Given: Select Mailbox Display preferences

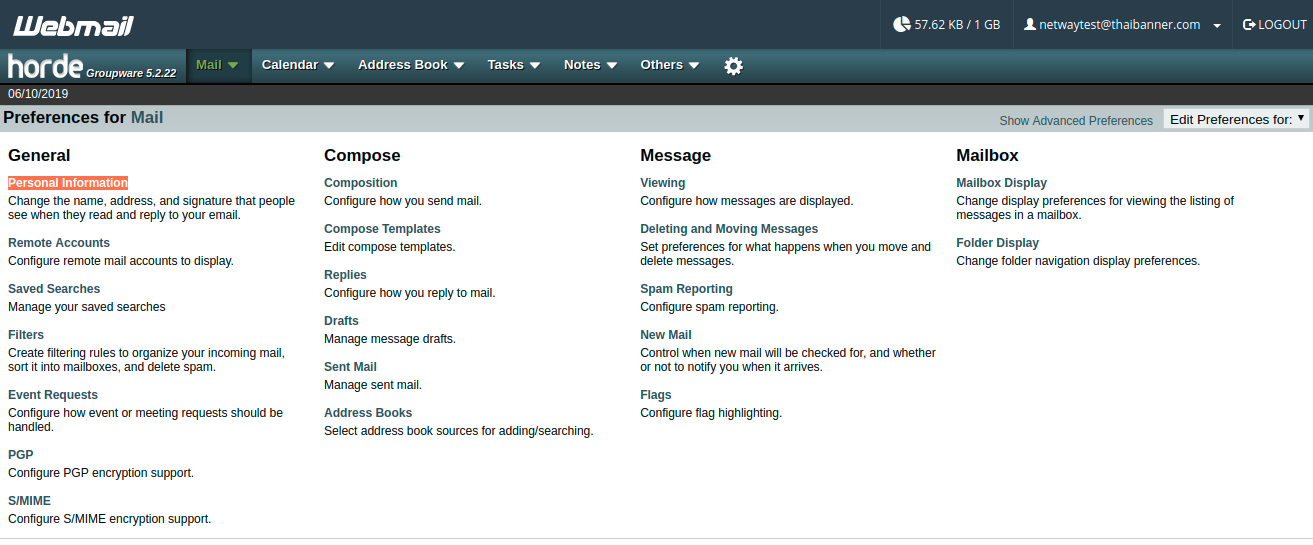Looking at the screenshot, I should (1001, 183).
